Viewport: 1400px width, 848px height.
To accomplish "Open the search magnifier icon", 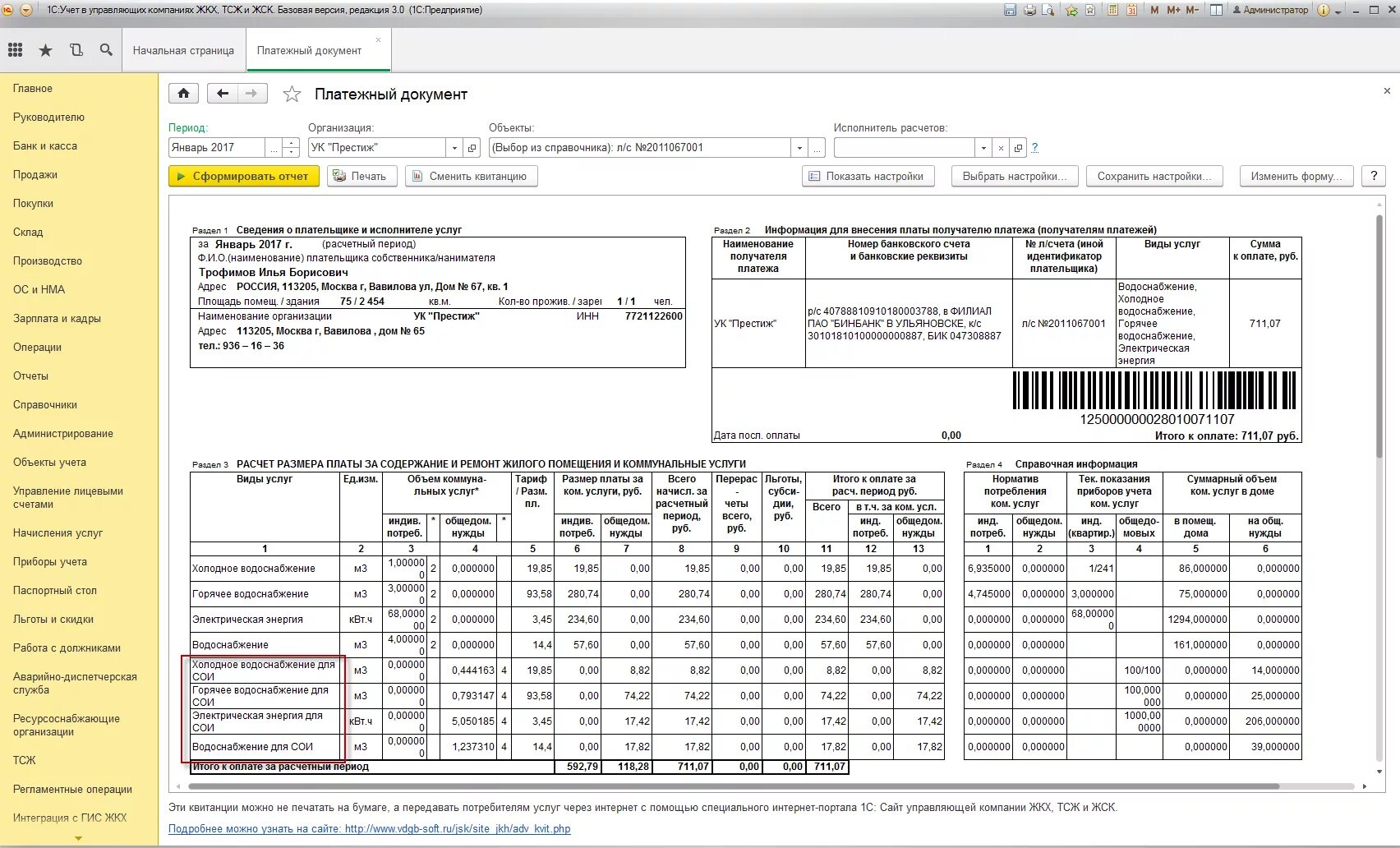I will pyautogui.click(x=106, y=50).
